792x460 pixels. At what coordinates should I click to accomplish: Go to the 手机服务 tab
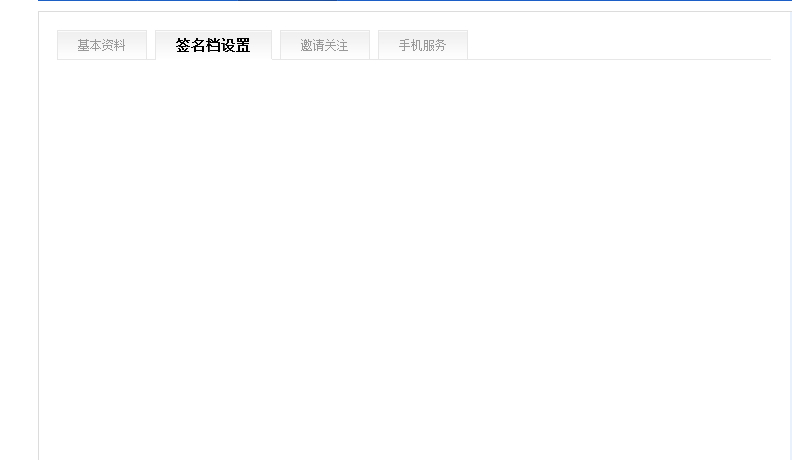tap(423, 45)
